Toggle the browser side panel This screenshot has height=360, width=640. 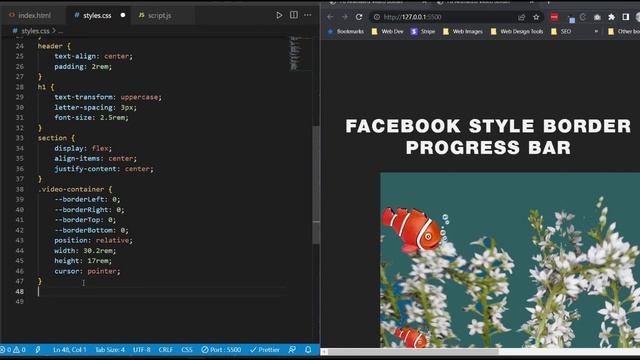pyautogui.click(x=625, y=17)
